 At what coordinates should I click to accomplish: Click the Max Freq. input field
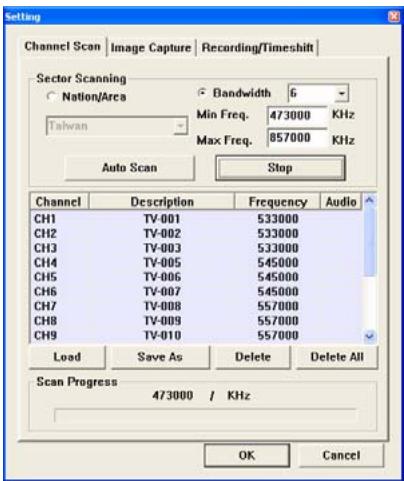[x=297, y=138]
